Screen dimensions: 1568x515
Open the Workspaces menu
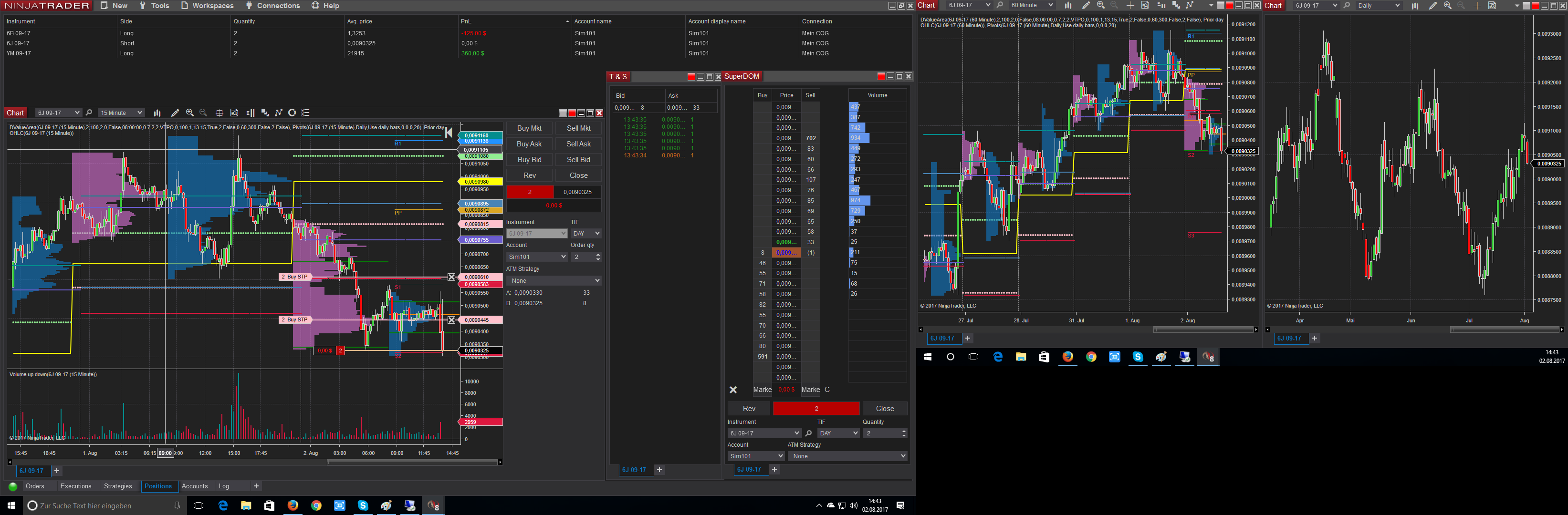207,5
